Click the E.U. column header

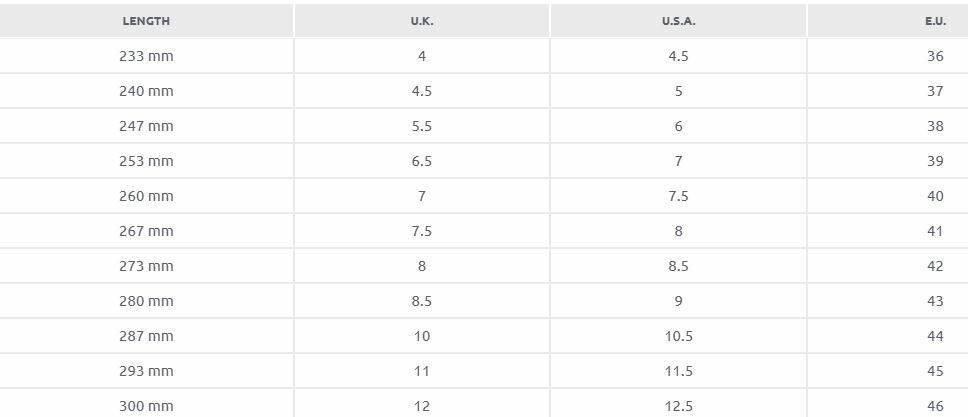[888, 21]
